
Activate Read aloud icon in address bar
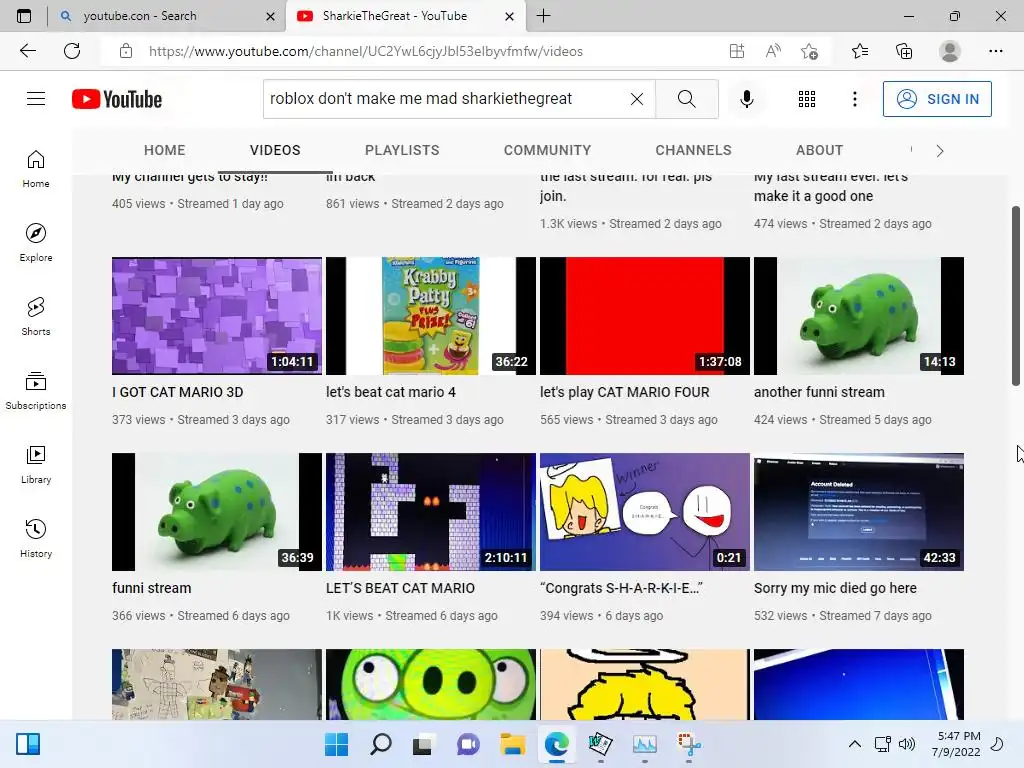(773, 51)
